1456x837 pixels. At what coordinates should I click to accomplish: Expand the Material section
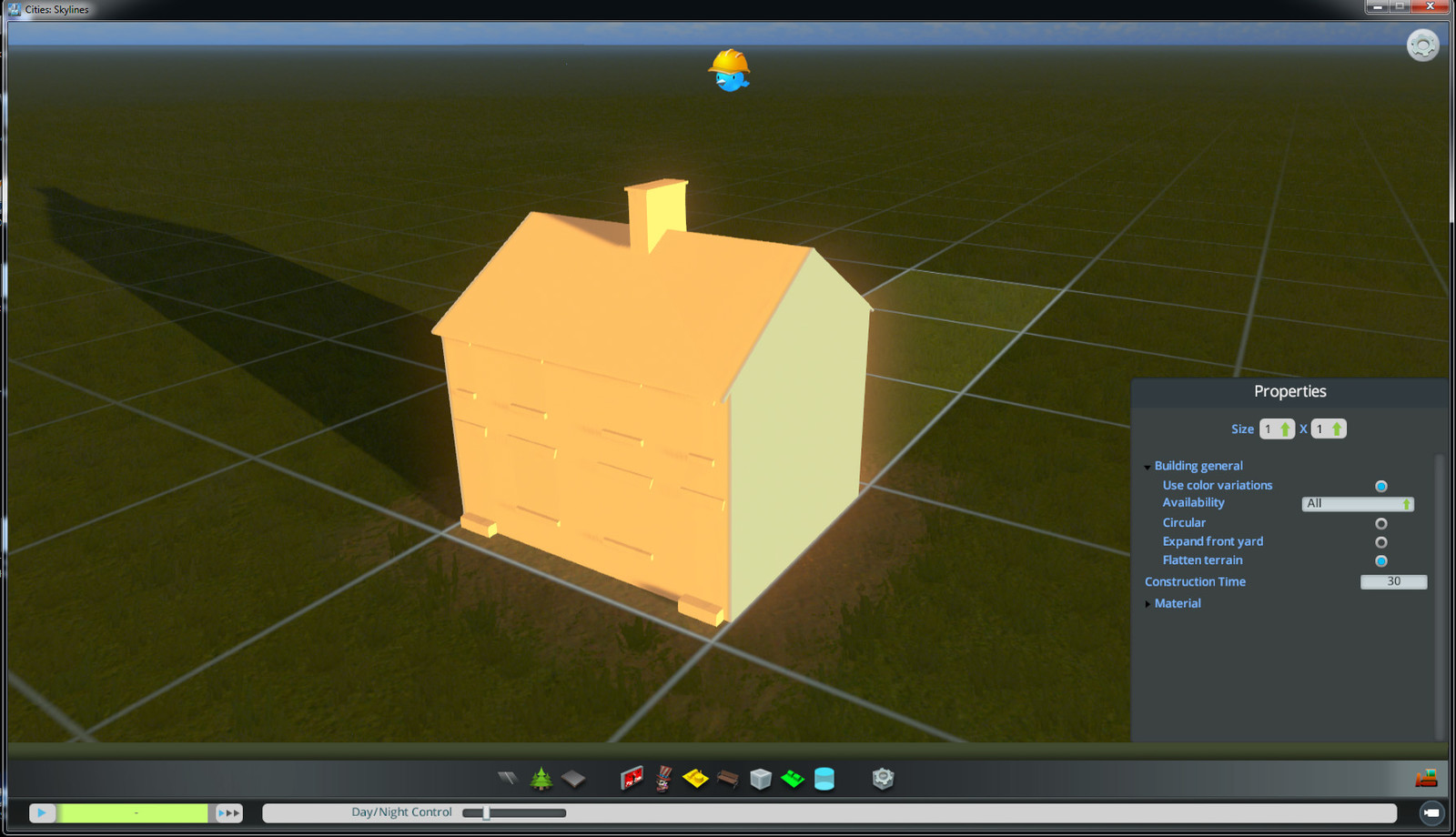[x=1148, y=604]
